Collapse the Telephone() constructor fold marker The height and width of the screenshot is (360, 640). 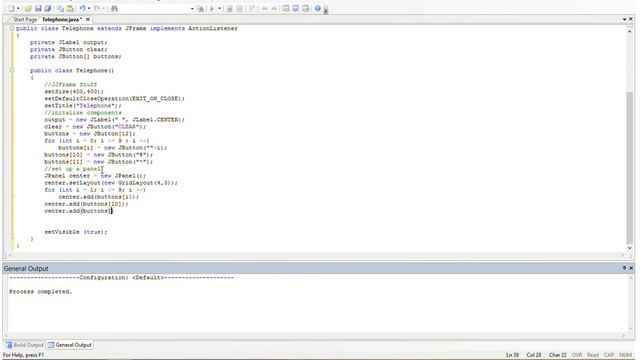click(12, 70)
